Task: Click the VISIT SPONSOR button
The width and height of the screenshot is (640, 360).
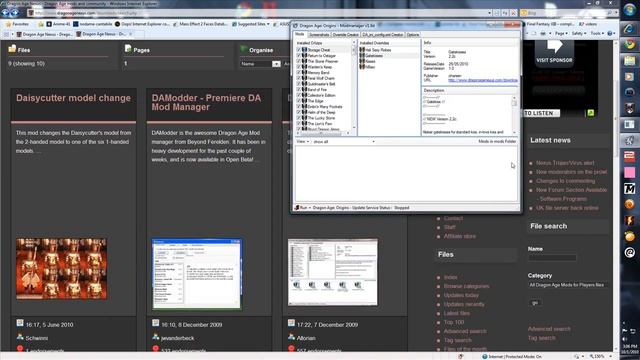Action: (x=554, y=53)
